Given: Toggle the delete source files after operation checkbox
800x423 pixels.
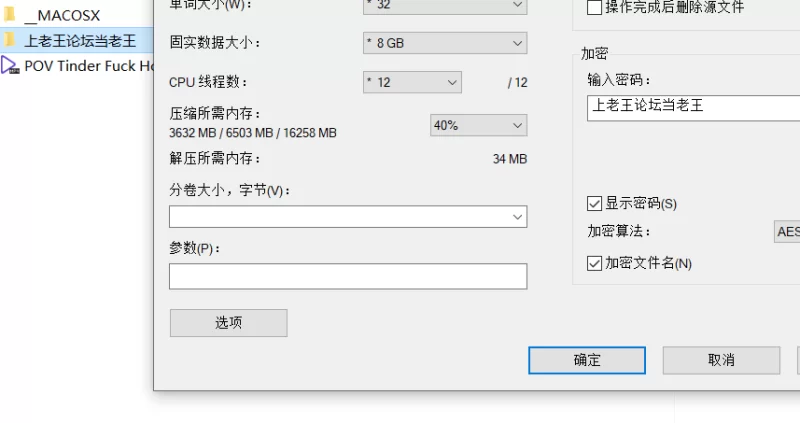Looking at the screenshot, I should (594, 7).
